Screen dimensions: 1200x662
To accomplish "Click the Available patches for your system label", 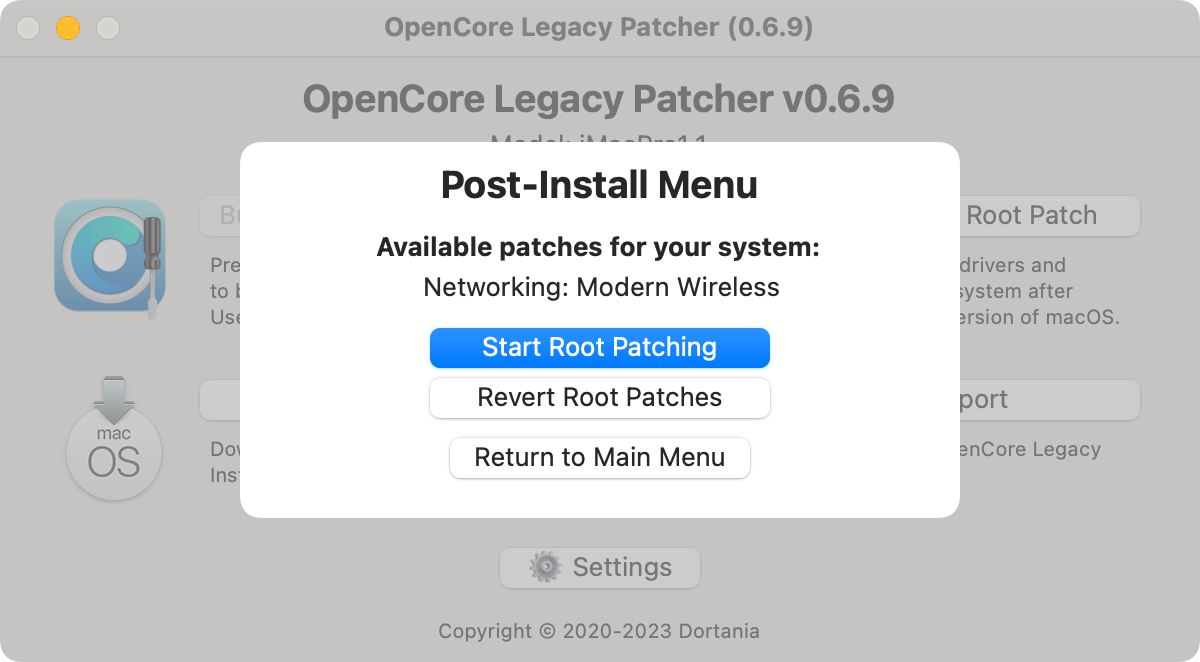I will click(x=598, y=248).
